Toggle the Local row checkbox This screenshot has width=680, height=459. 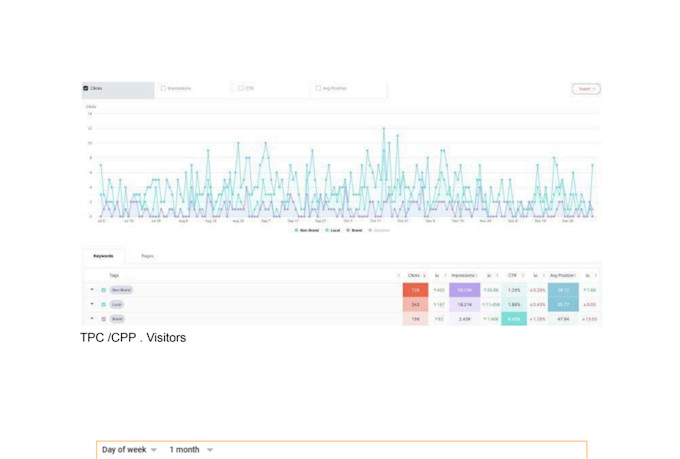[x=104, y=305]
